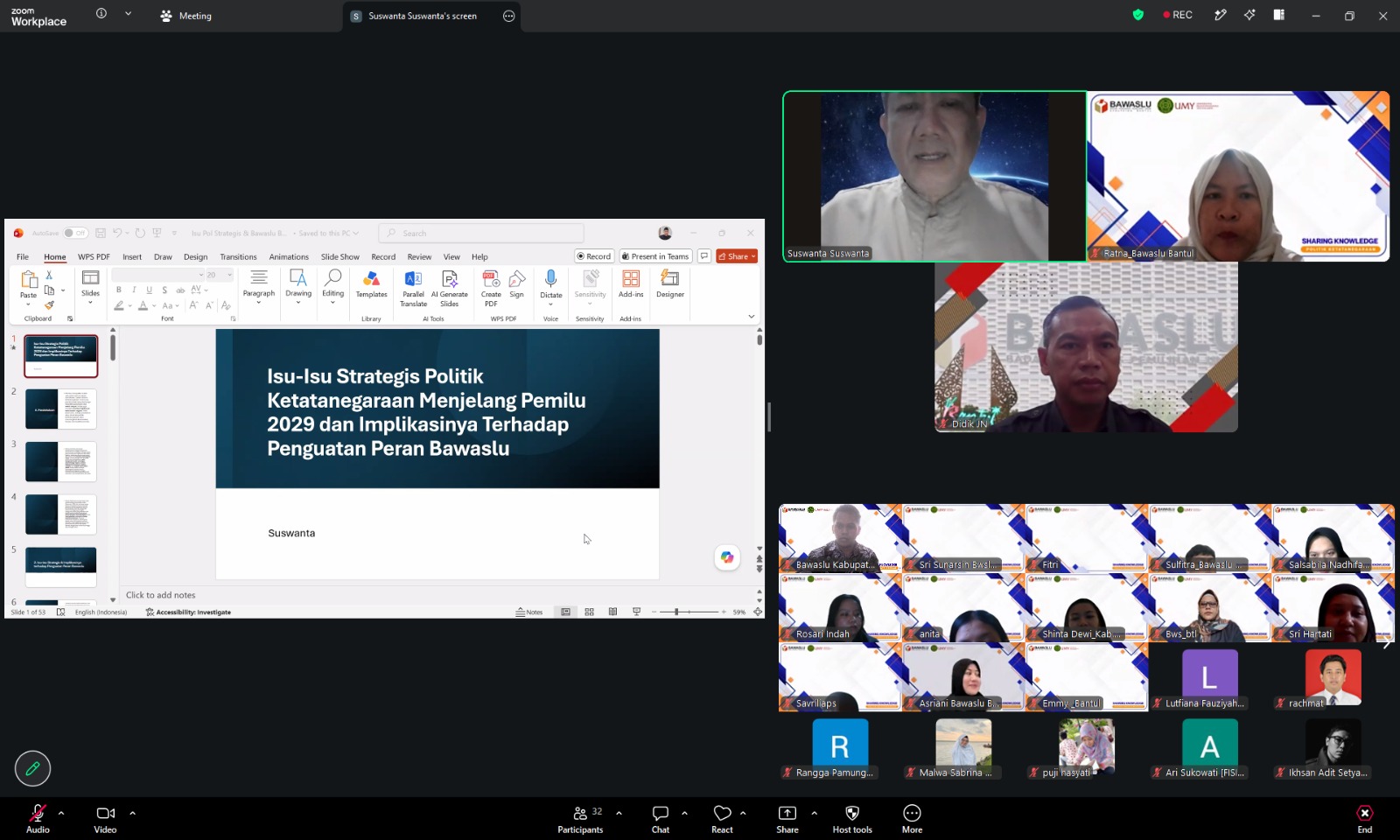Switch to the Transitions ribbon tab
The image size is (1400, 840).
tap(238, 257)
